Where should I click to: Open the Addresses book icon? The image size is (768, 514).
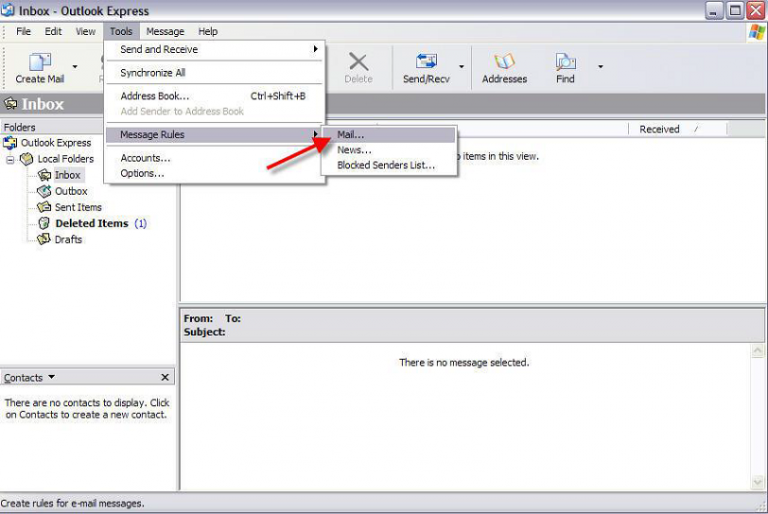point(504,63)
